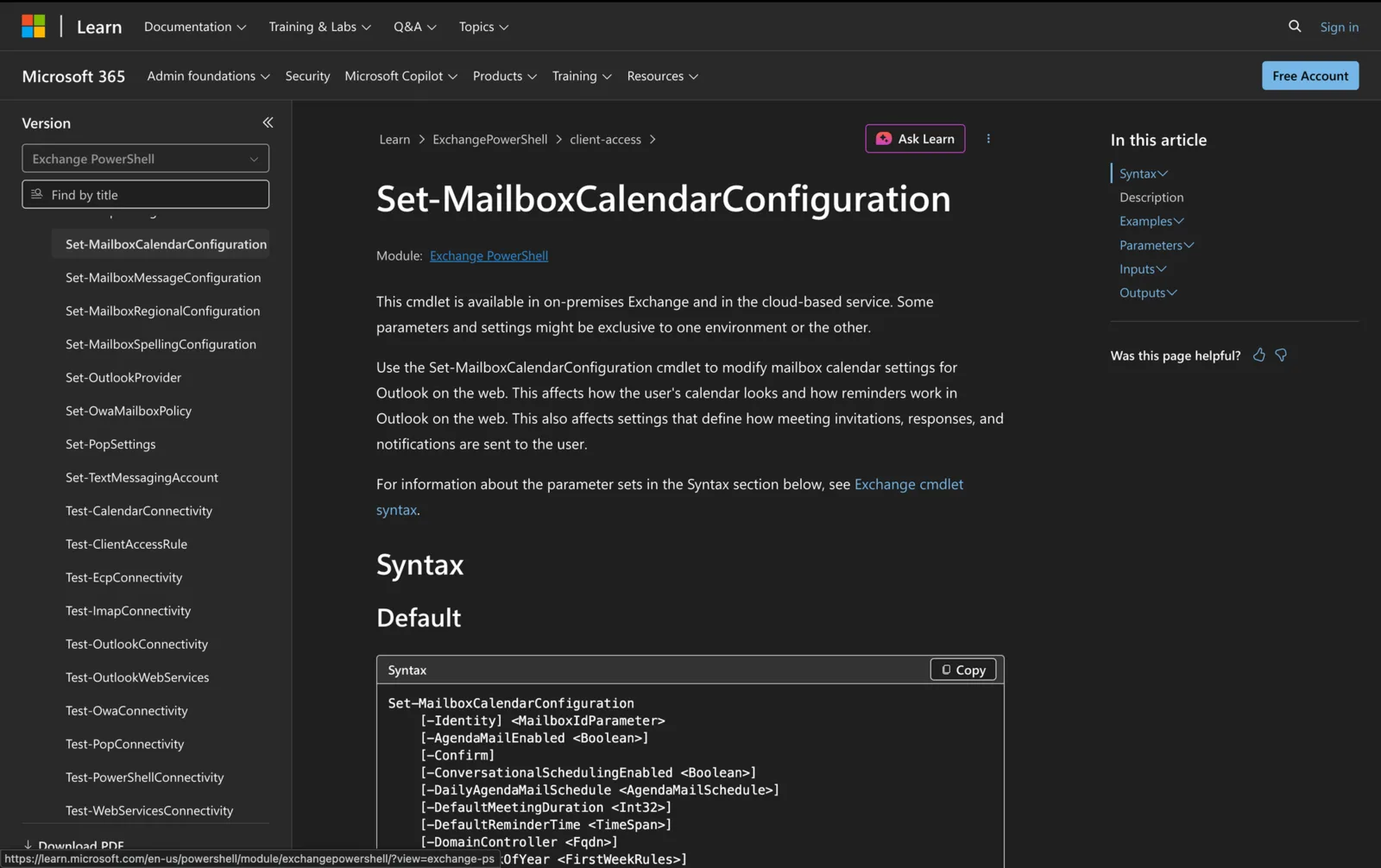Open the Topics menu
1381x868 pixels.
483,27
